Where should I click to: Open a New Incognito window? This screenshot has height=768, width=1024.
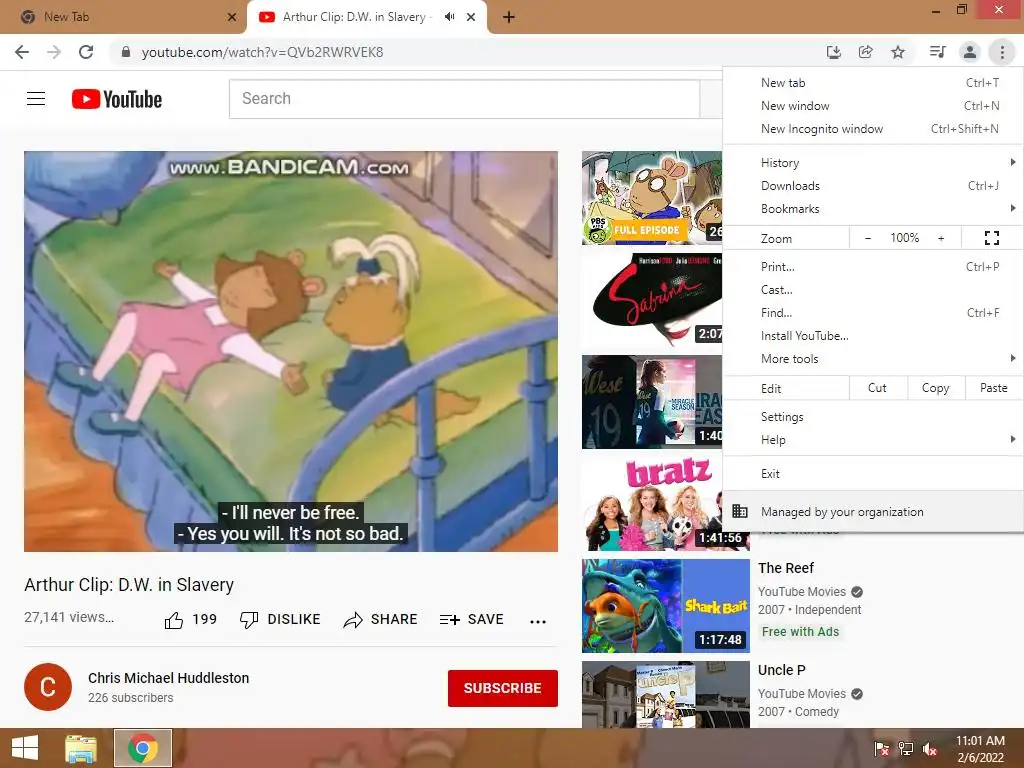[x=874, y=129]
